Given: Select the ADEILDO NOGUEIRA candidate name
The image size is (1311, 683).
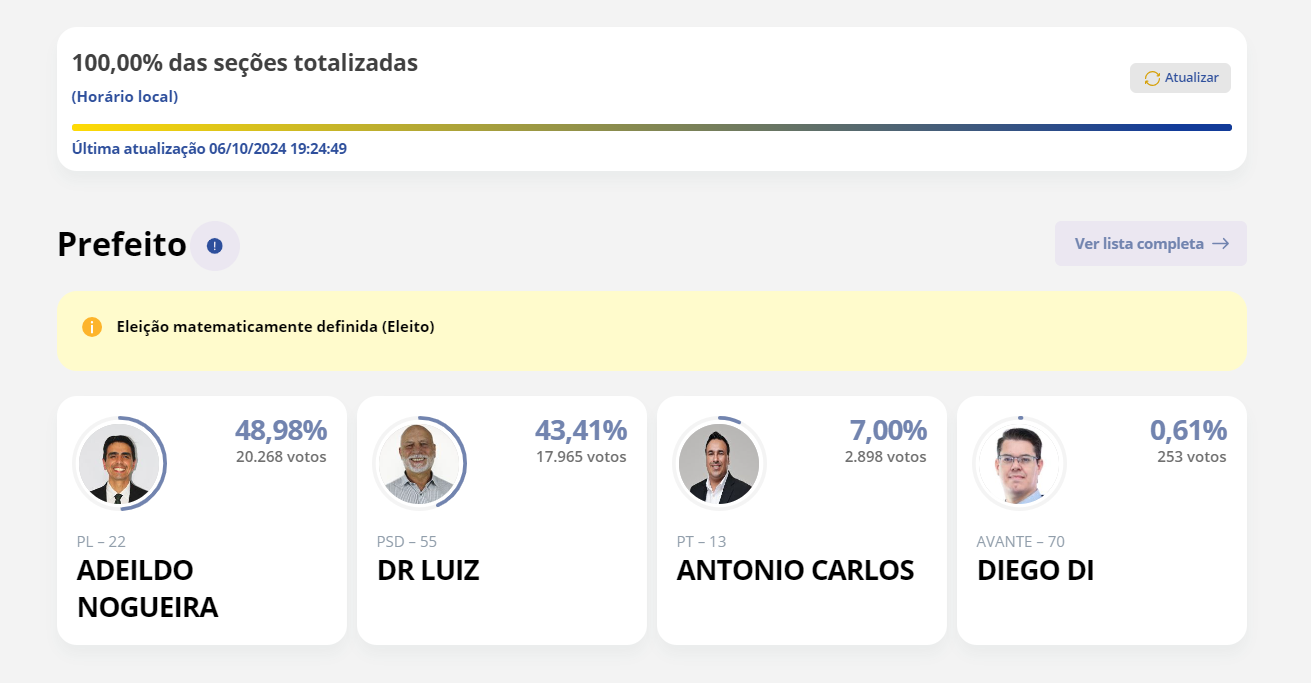Looking at the screenshot, I should tap(147, 588).
